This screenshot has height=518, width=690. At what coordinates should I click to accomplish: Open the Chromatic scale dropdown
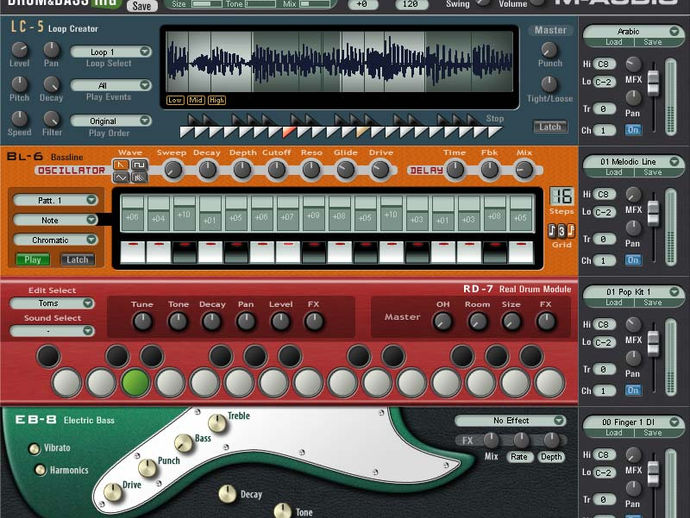(x=56, y=240)
